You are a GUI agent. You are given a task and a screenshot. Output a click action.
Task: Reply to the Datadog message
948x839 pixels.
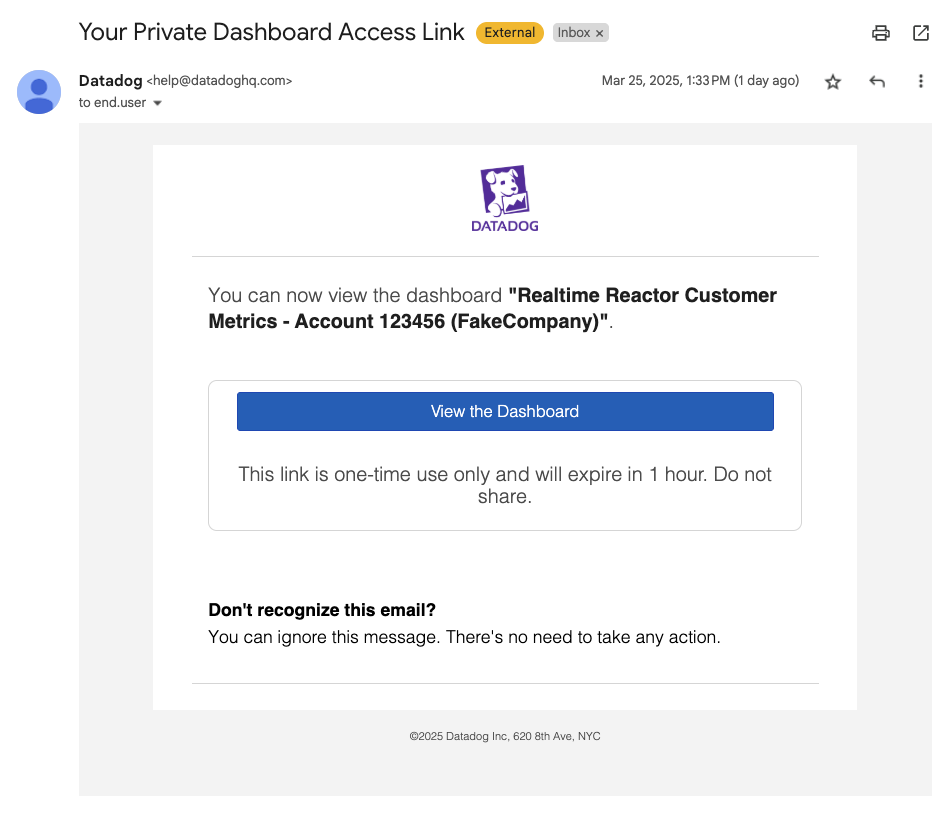pyautogui.click(x=877, y=82)
